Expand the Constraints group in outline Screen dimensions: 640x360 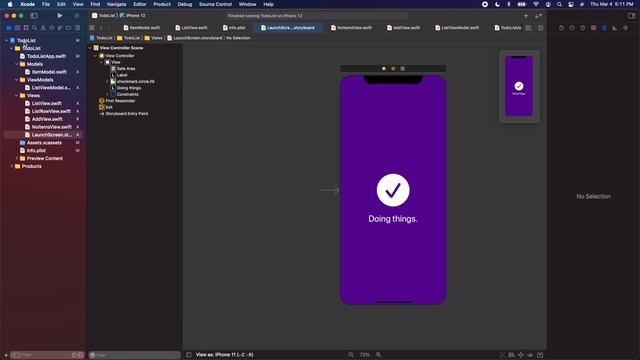click(107, 94)
